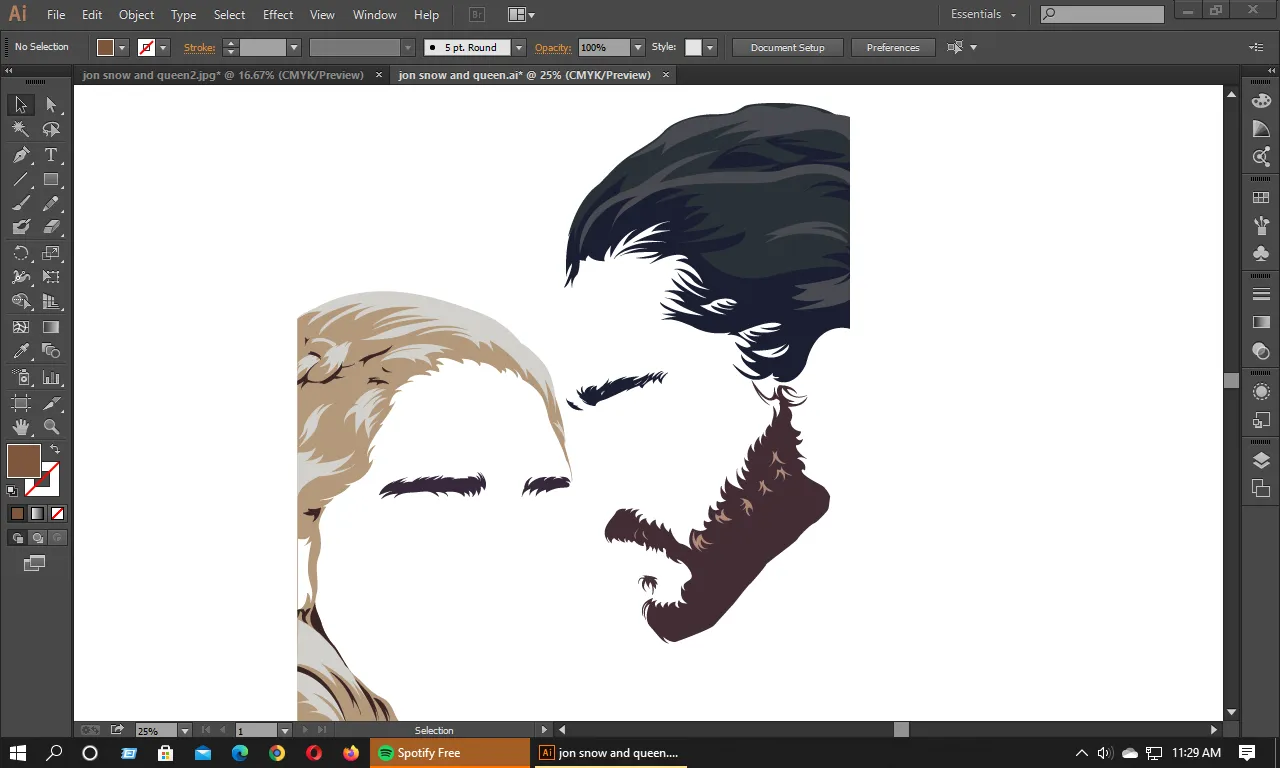
Task: Select the Scale tool
Action: 51,253
